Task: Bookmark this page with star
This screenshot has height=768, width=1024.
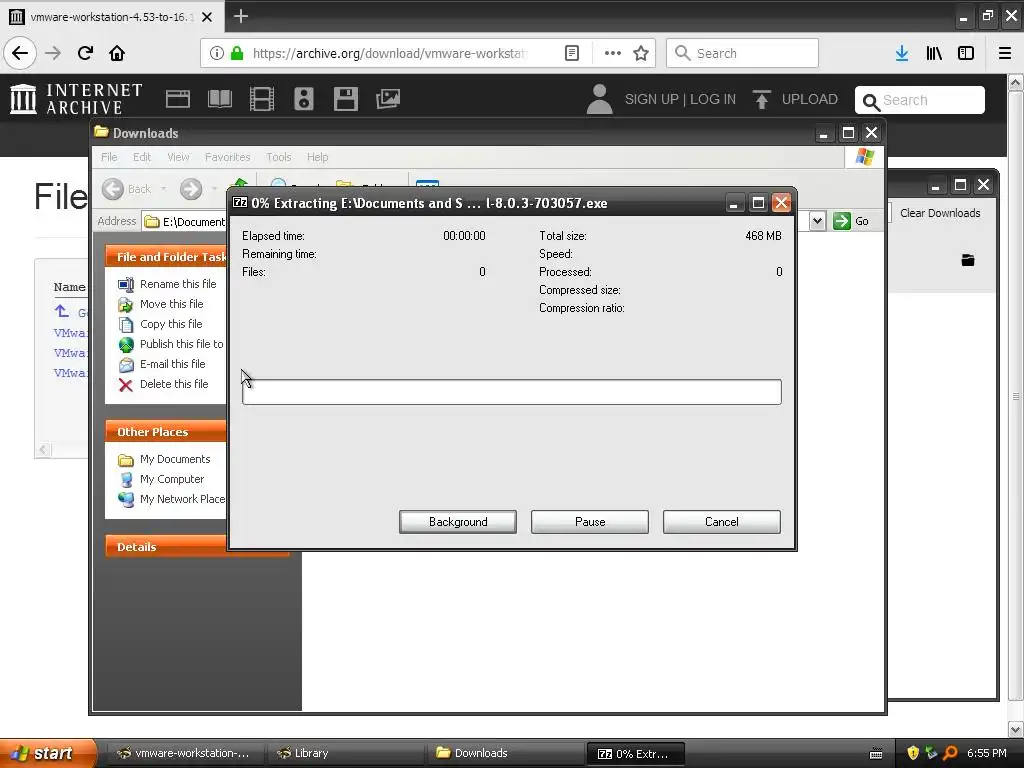Action: (641, 53)
